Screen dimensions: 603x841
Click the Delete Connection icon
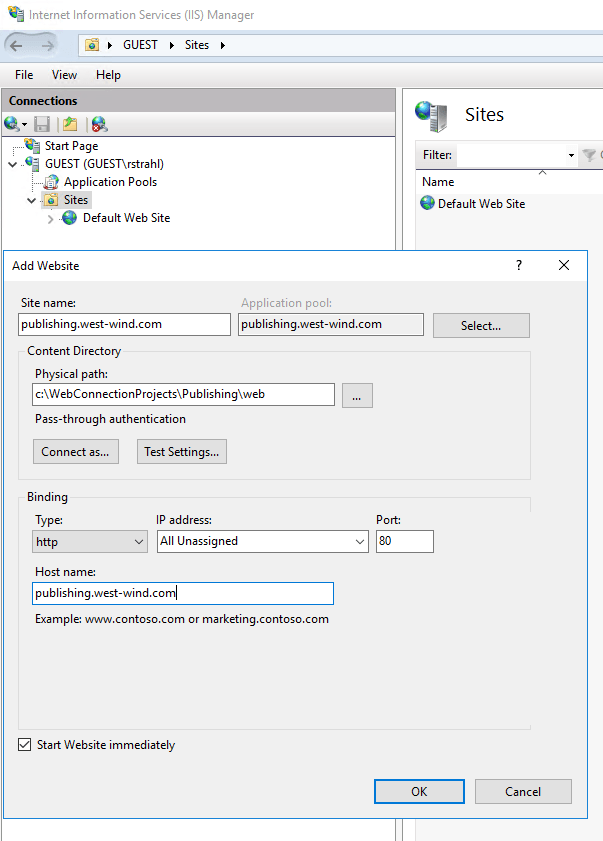98,125
